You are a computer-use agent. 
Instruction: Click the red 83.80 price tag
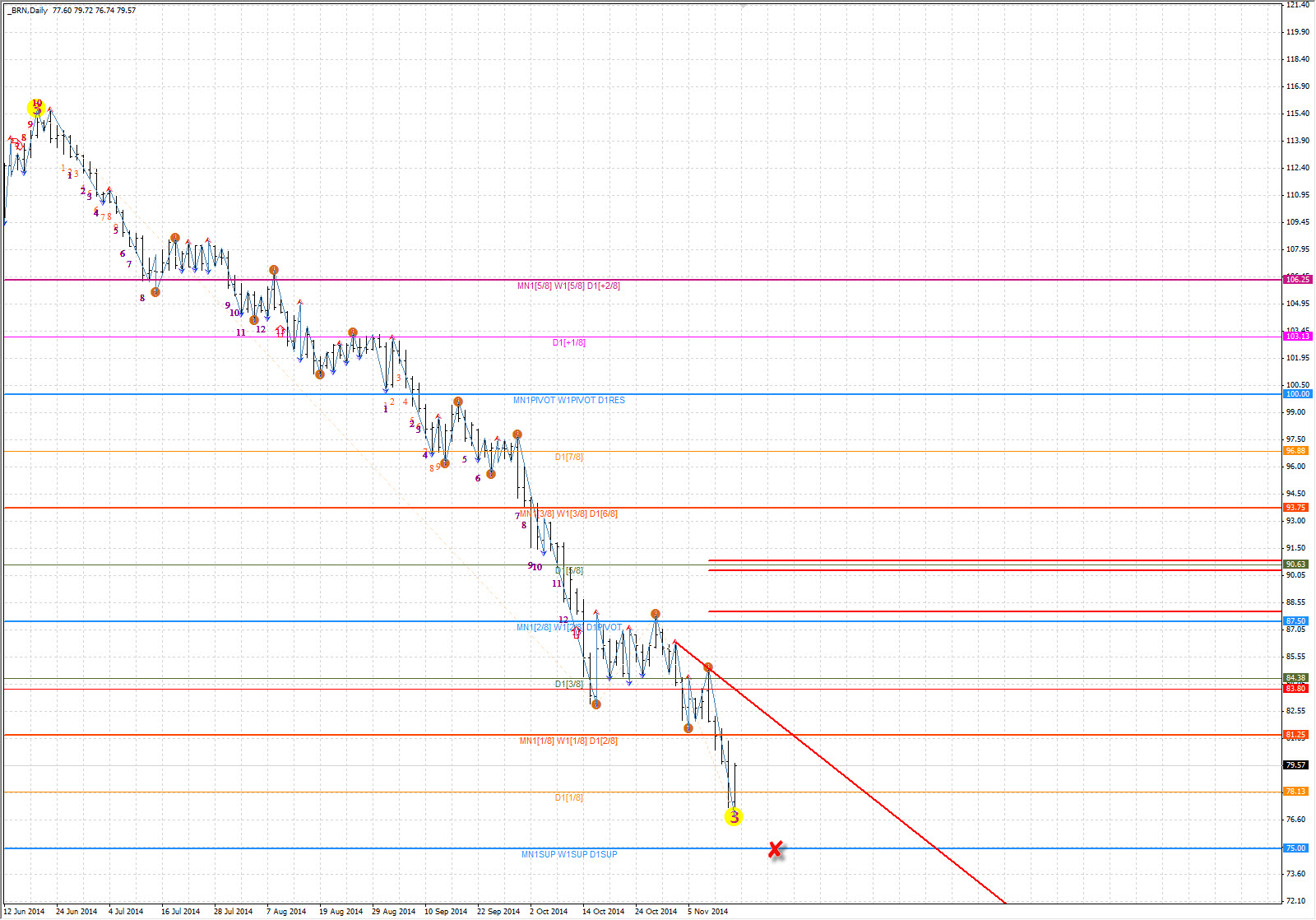1295,689
